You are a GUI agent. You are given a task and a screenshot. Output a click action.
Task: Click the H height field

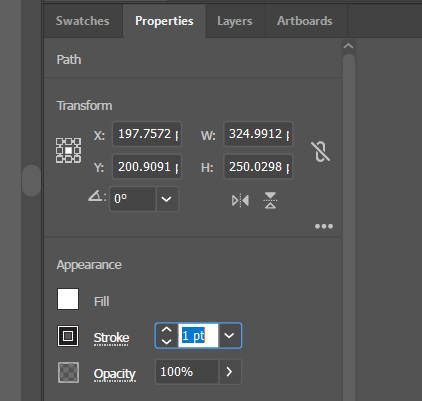[258, 167]
